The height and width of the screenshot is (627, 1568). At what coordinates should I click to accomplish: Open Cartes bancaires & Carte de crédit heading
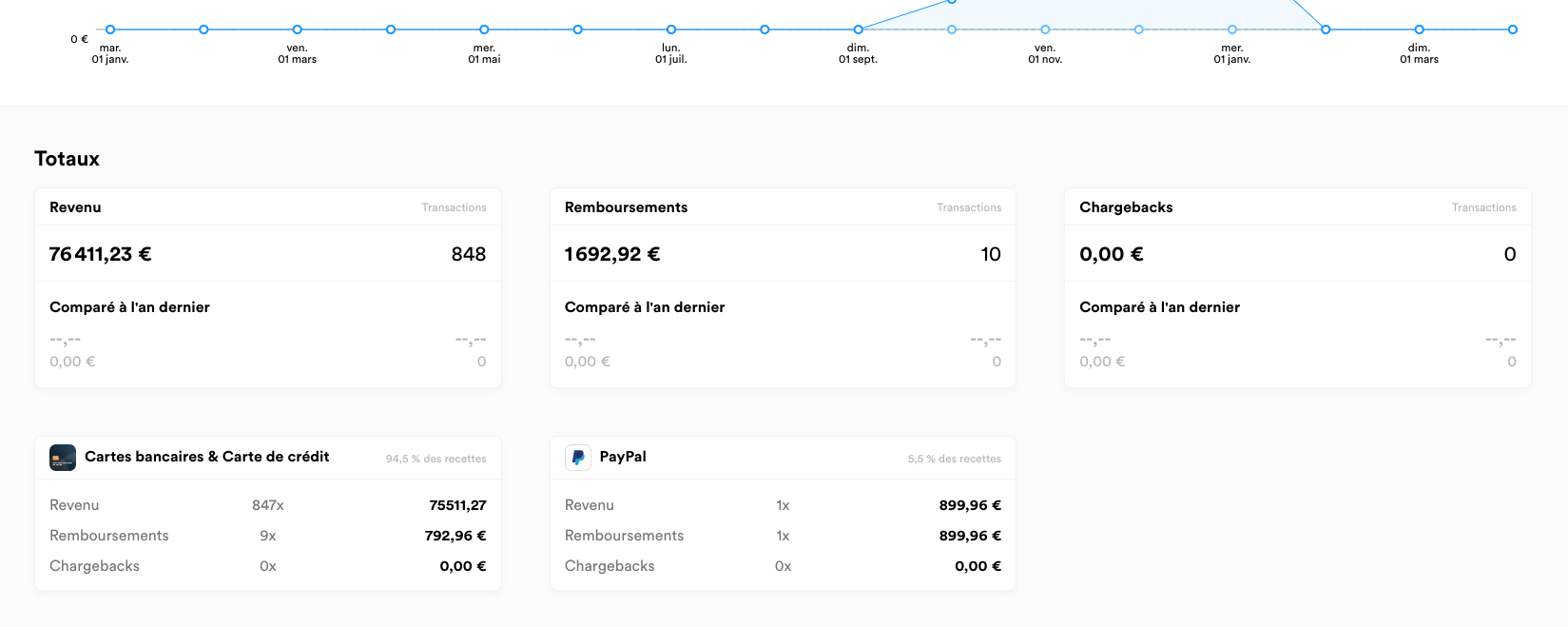(x=206, y=457)
